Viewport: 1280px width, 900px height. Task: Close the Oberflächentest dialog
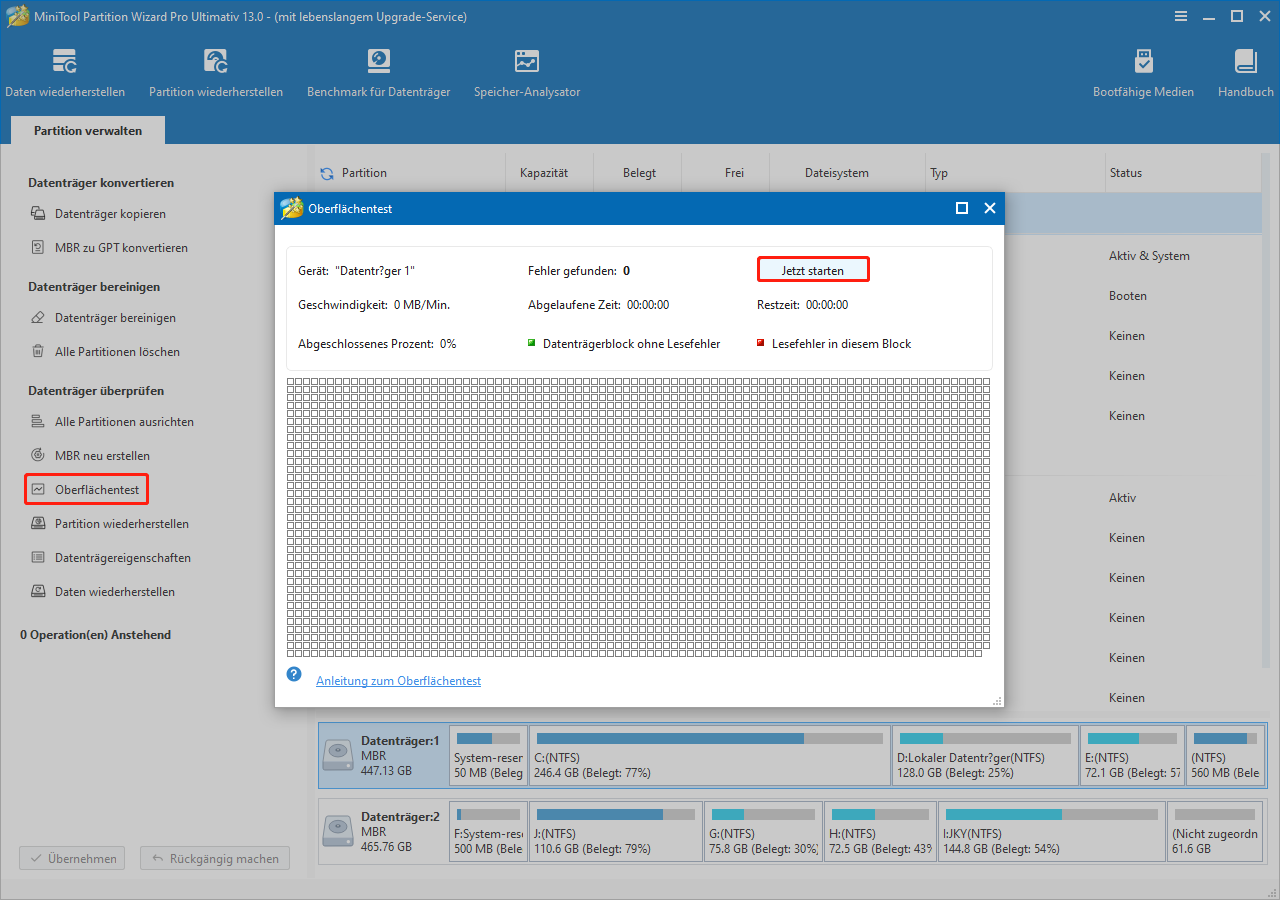(x=989, y=208)
